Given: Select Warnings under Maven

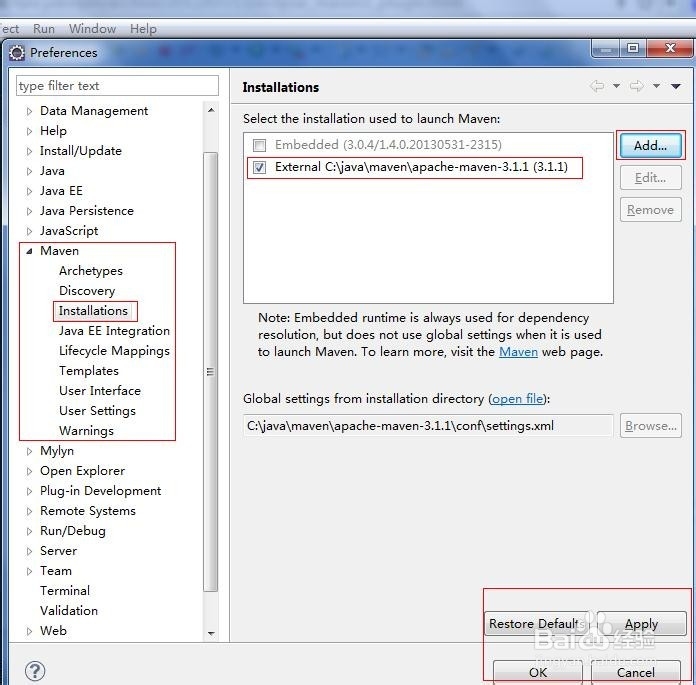Looking at the screenshot, I should 86,431.
